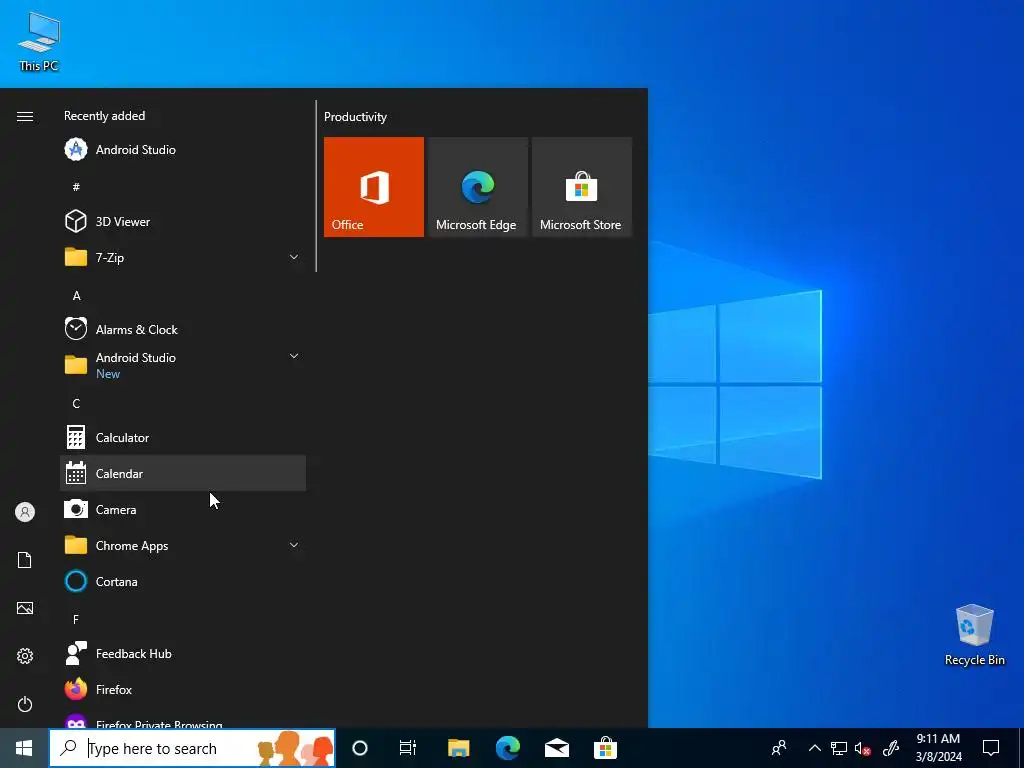Viewport: 1024px width, 768px height.
Task: Open Mail from the taskbar
Action: [557, 748]
